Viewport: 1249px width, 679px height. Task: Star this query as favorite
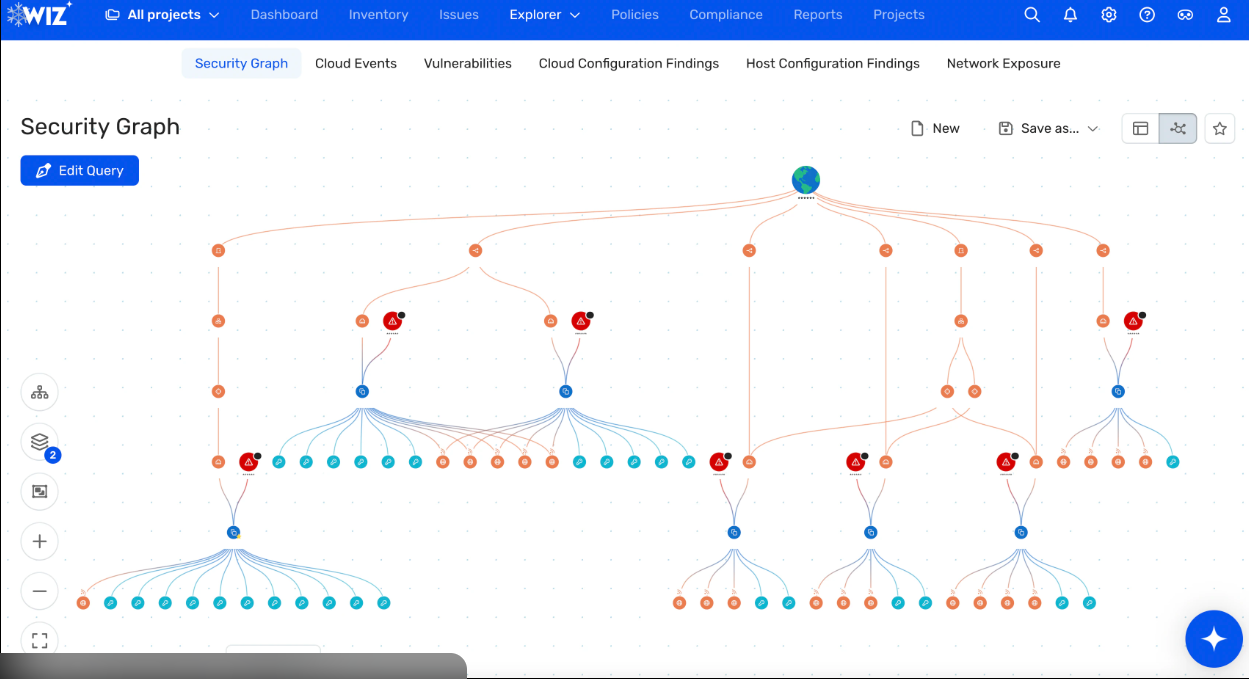1219,128
